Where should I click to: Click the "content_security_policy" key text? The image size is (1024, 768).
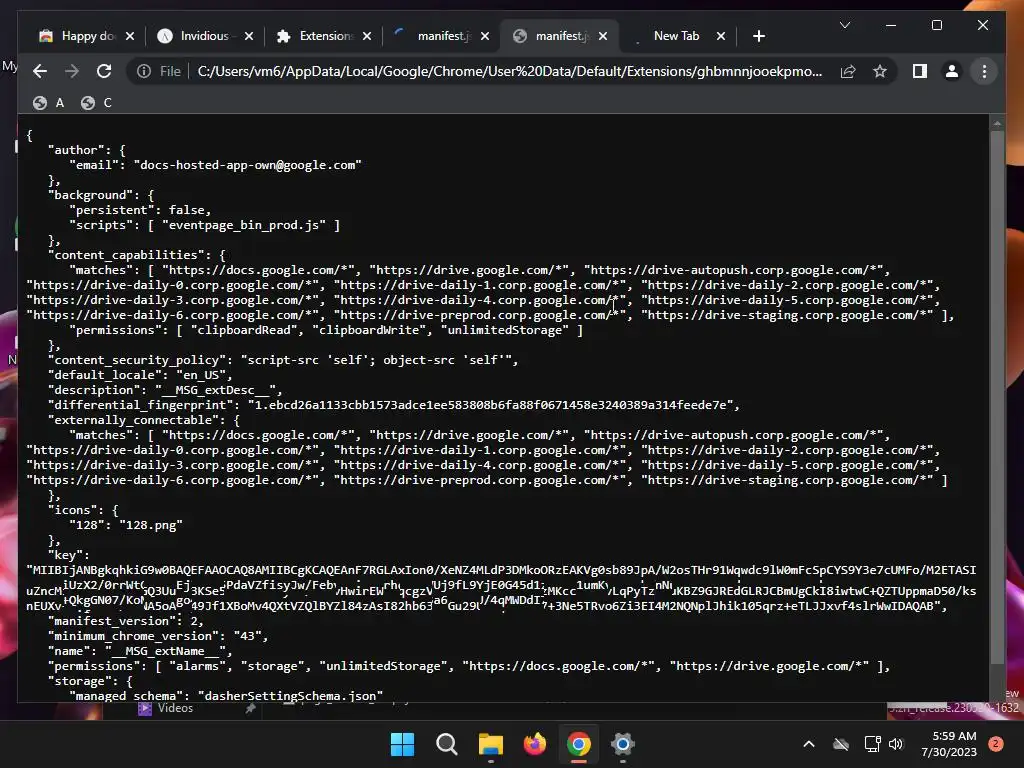click(137, 360)
